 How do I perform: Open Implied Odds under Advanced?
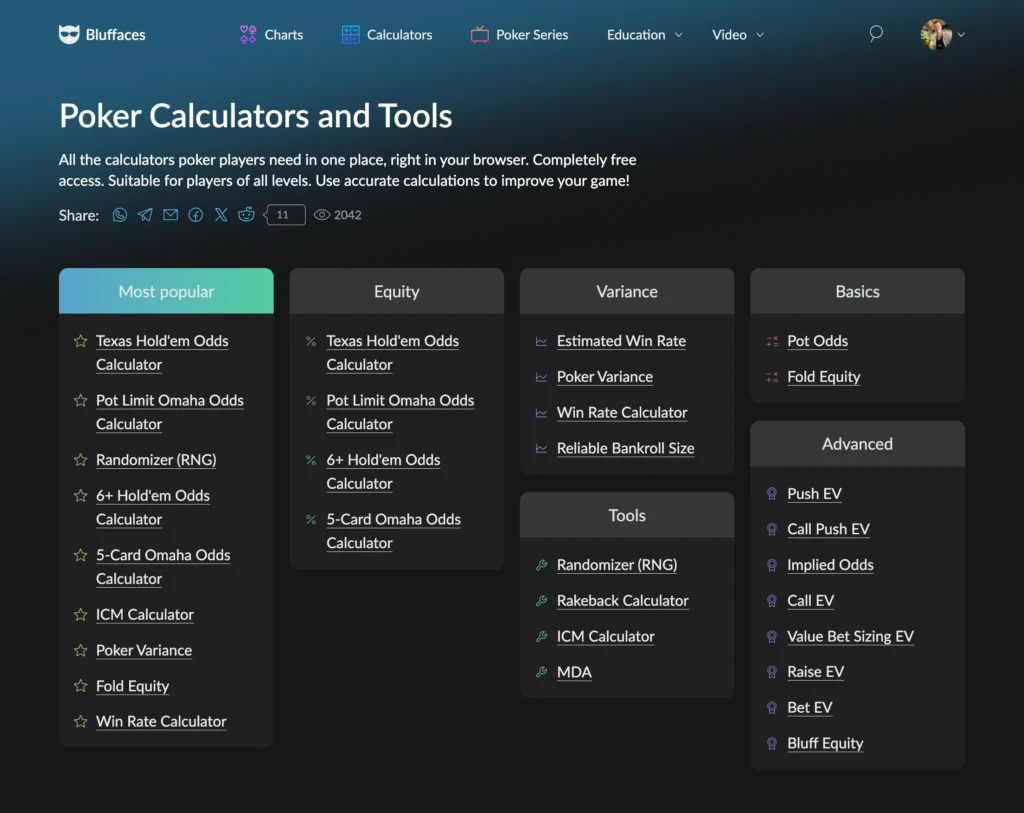click(830, 565)
